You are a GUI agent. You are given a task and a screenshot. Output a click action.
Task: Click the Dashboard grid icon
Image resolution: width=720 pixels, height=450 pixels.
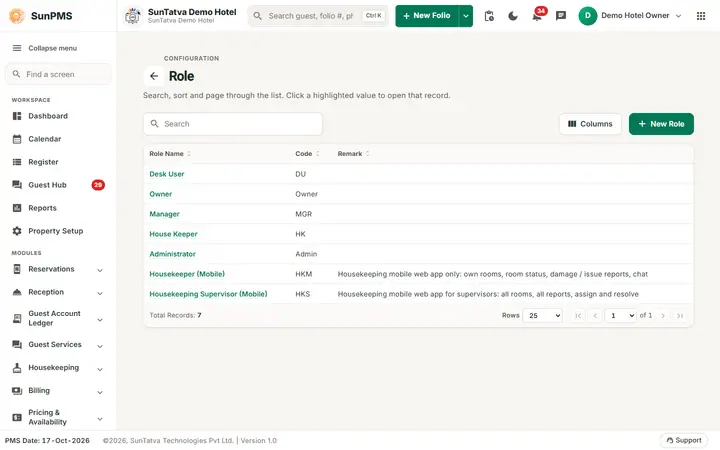(17, 116)
